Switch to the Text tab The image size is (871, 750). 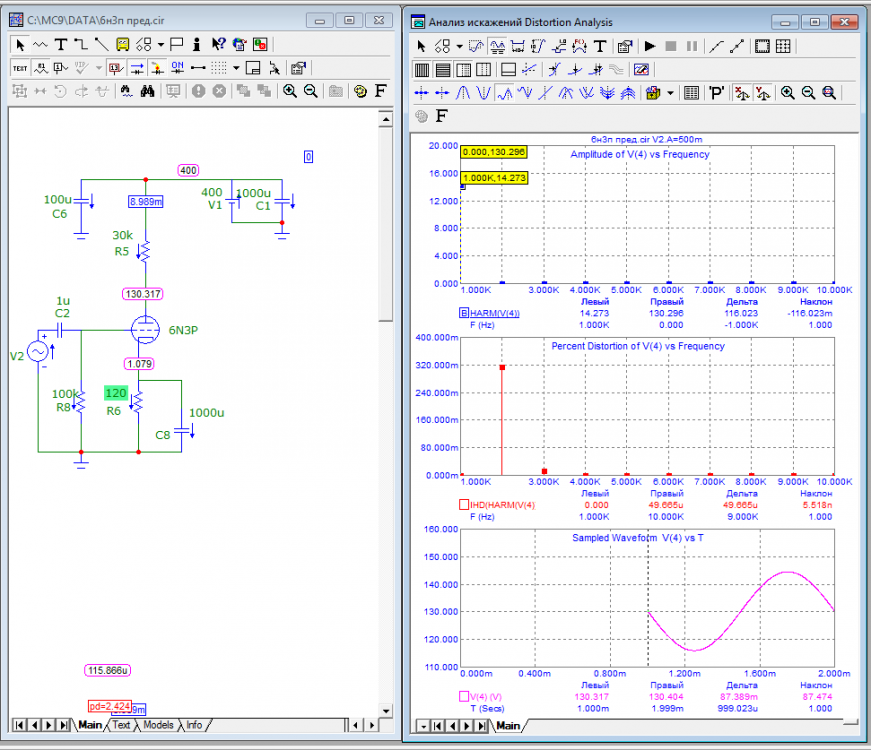[x=121, y=725]
